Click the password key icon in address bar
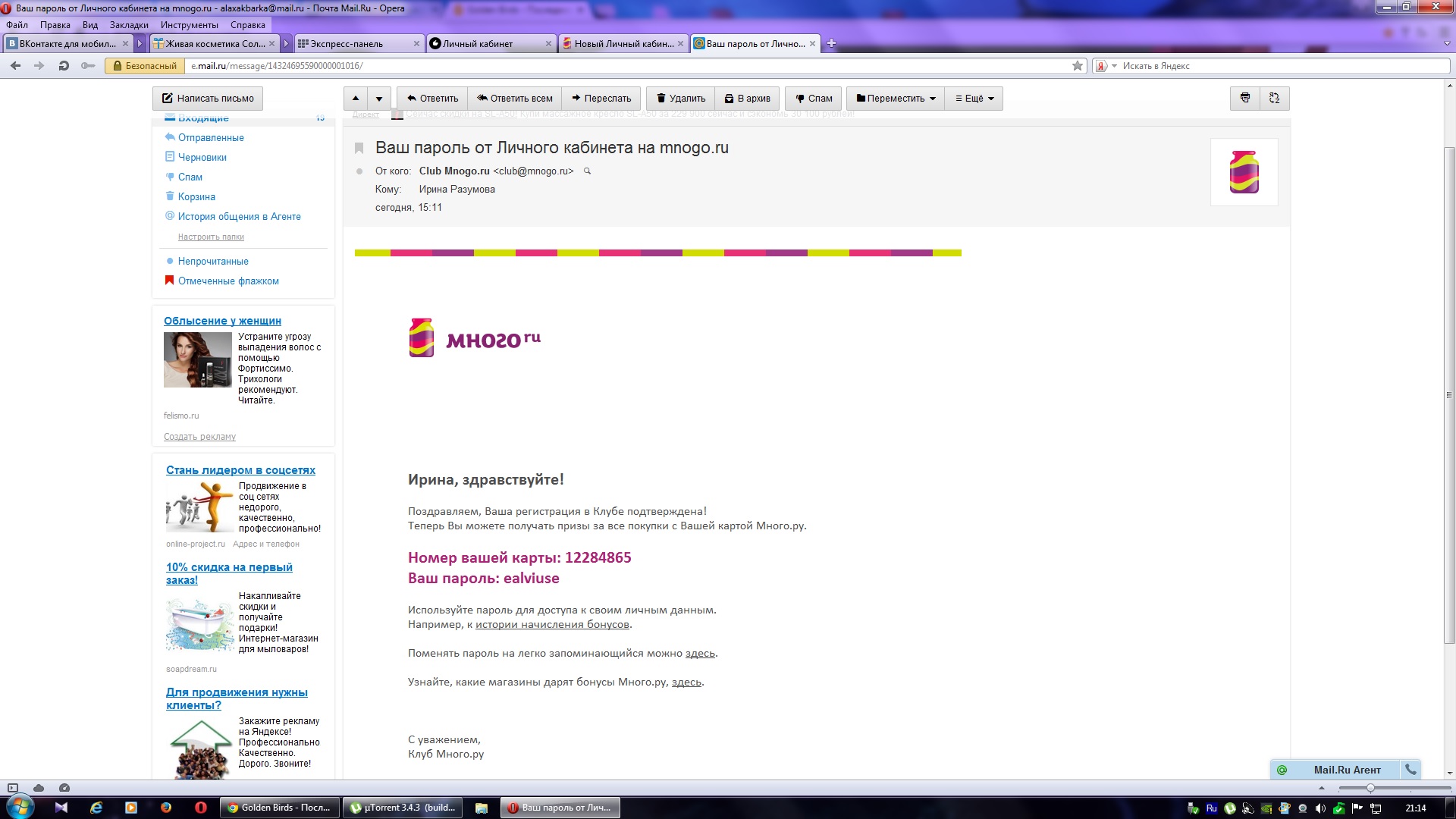This screenshot has height=819, width=1456. pyautogui.click(x=88, y=66)
